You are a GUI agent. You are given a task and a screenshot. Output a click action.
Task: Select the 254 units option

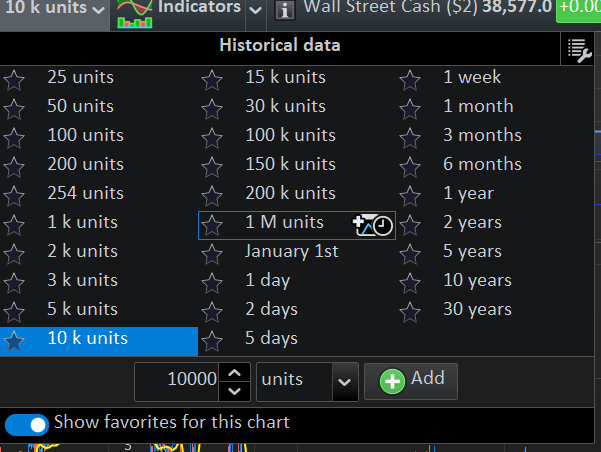[85, 193]
